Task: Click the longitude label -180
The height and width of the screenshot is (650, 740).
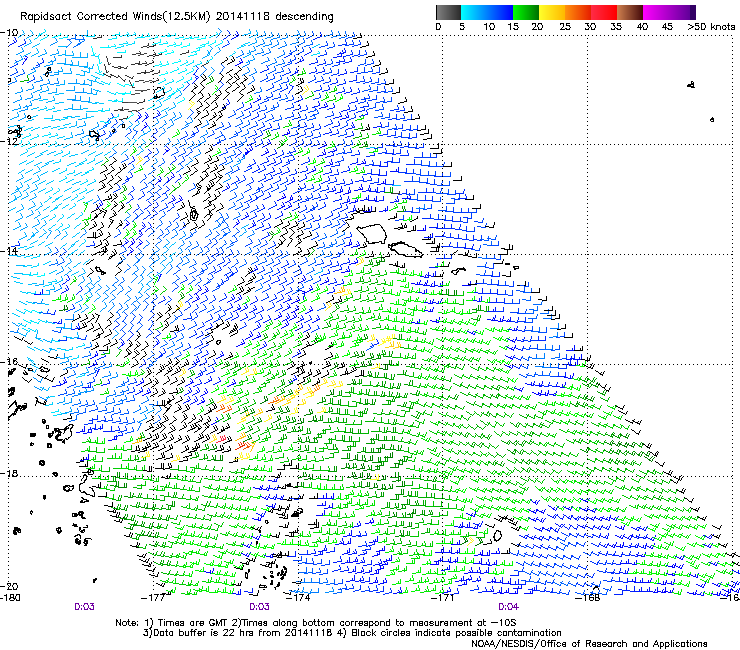Action: tap(10, 598)
